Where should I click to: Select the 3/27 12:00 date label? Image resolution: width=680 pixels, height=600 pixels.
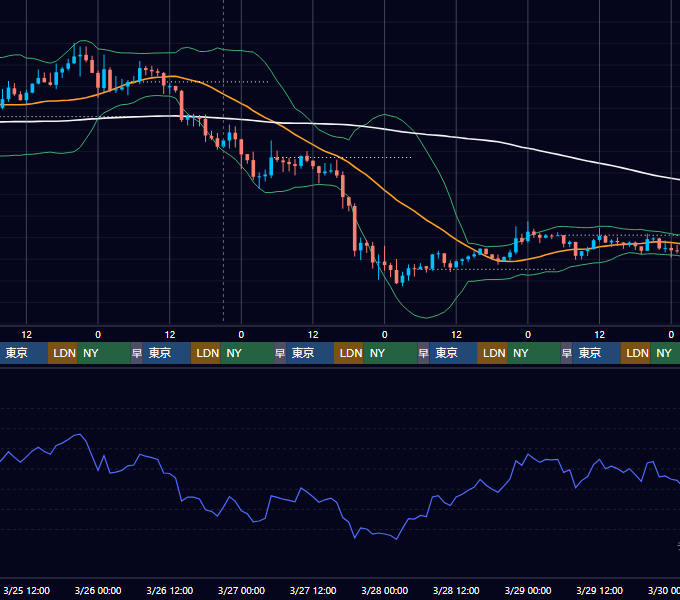pos(313,590)
